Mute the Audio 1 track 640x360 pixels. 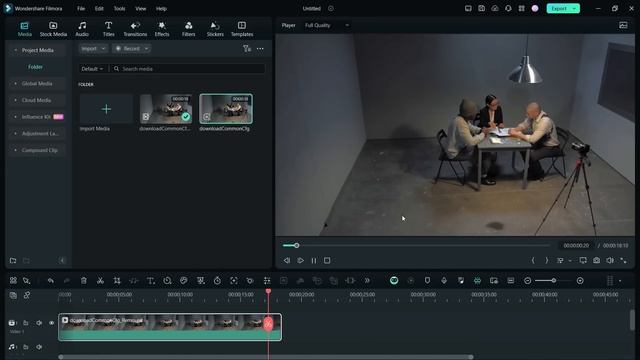click(39, 347)
